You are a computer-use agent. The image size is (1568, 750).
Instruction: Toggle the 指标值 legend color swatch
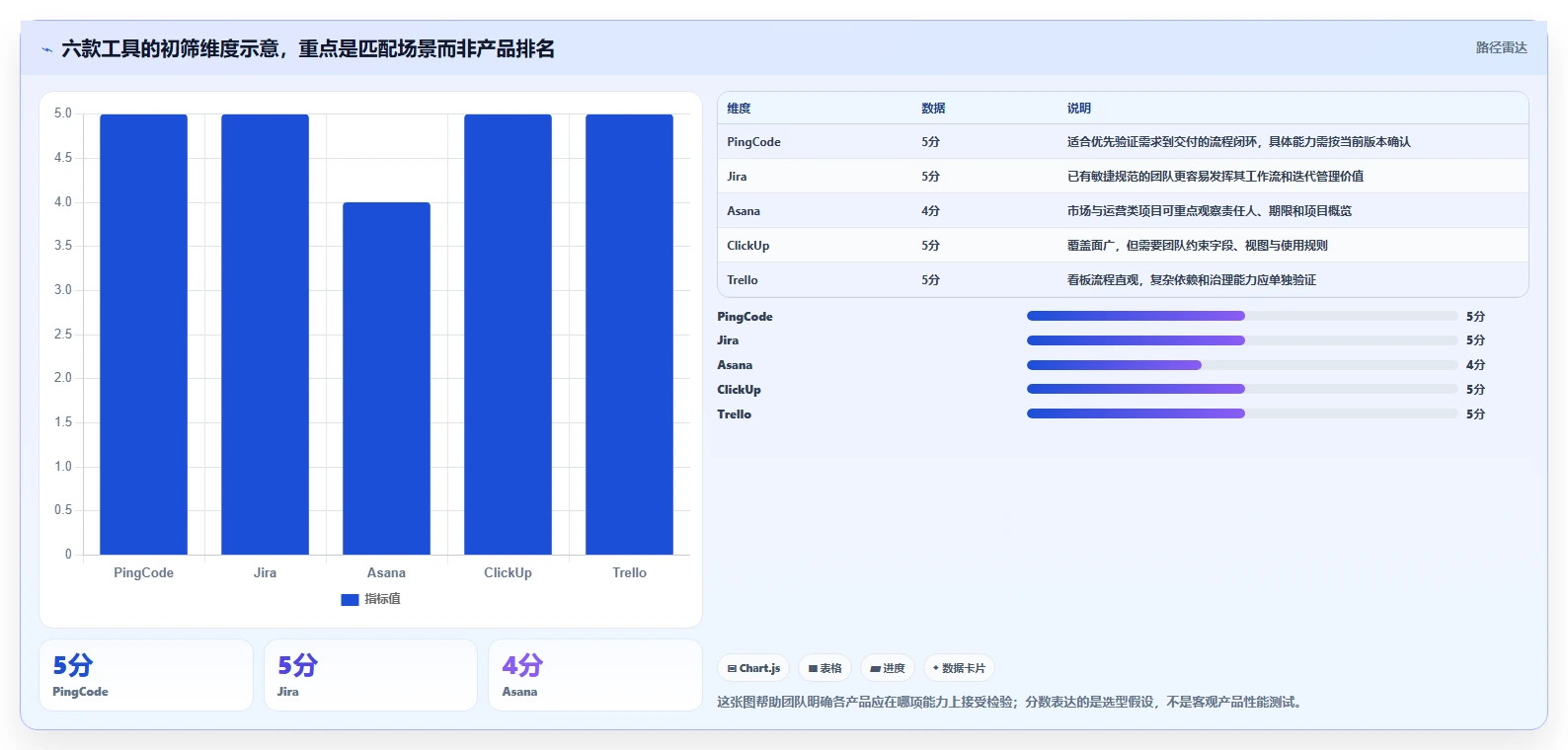coord(350,599)
